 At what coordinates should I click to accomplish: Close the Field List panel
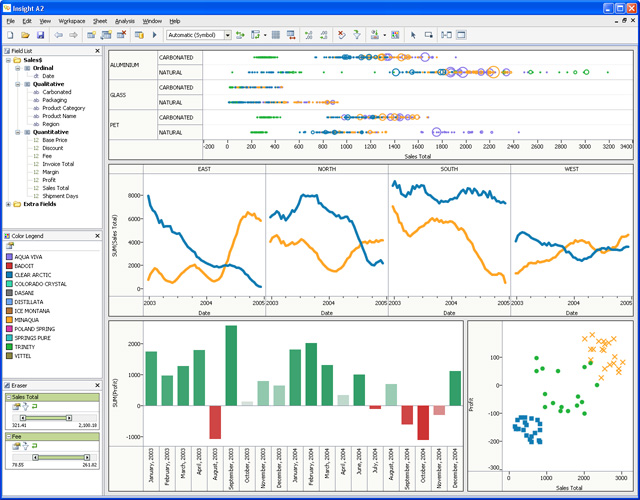point(97,50)
